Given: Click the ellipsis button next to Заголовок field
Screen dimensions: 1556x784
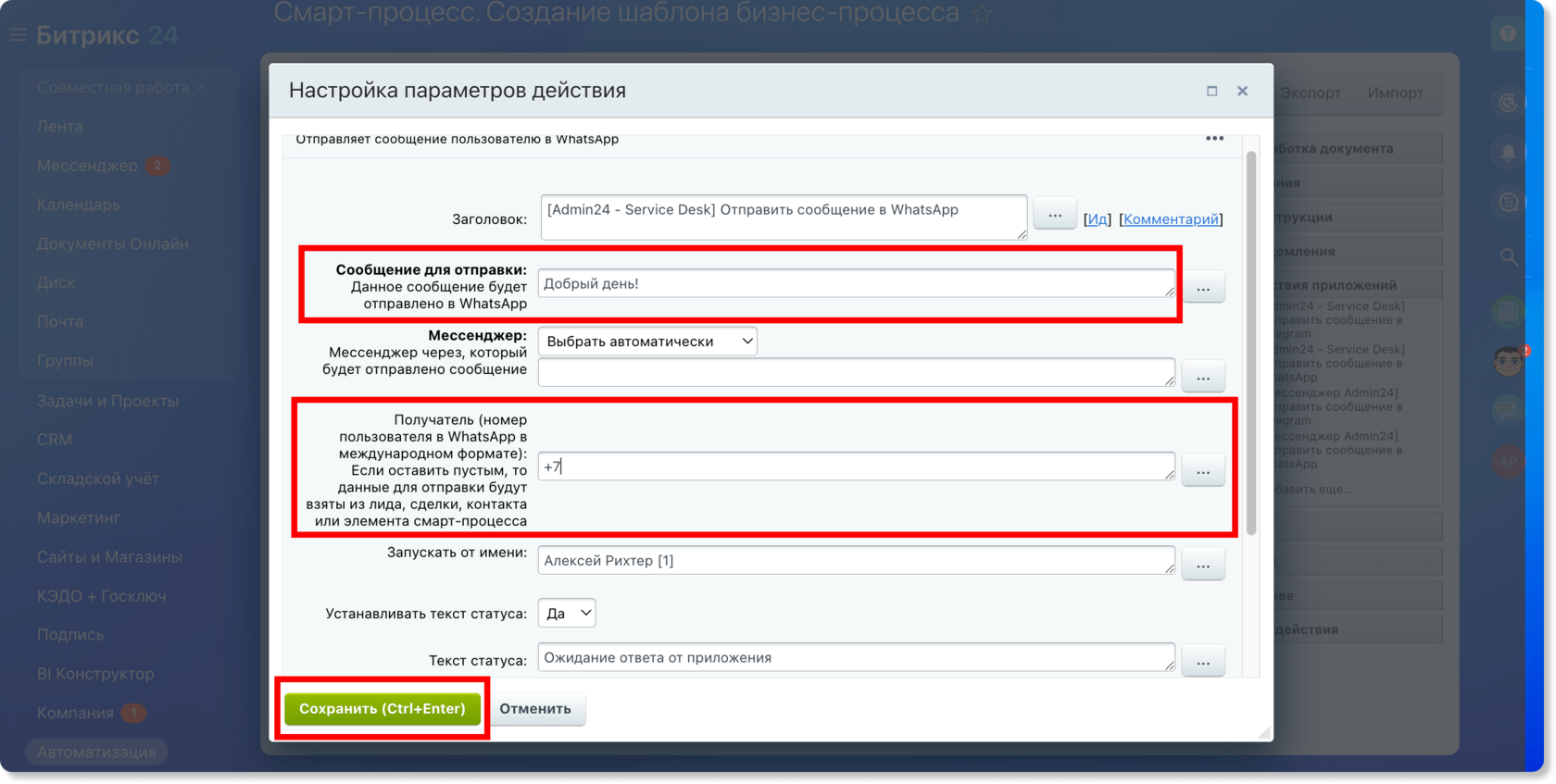Looking at the screenshot, I should (1055, 215).
